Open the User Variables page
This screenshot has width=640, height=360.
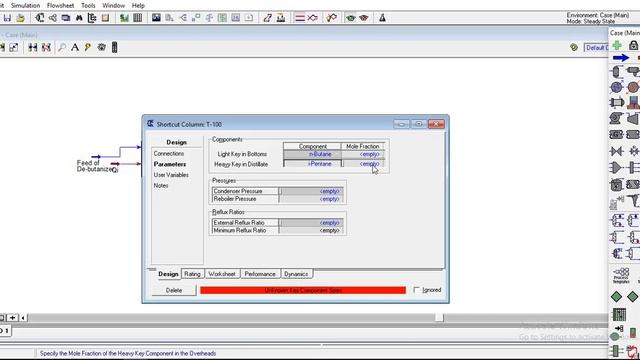171,175
